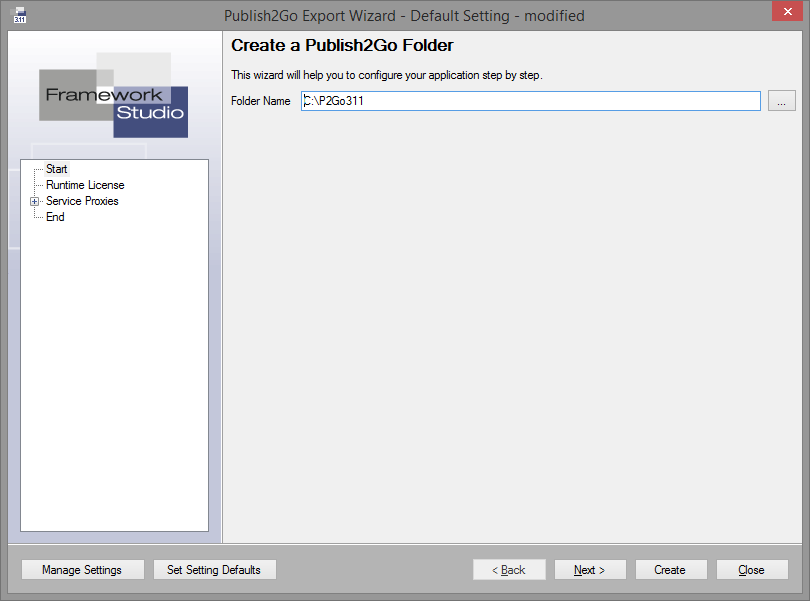
Task: Click the Close button at bottom right
Action: (x=752, y=569)
